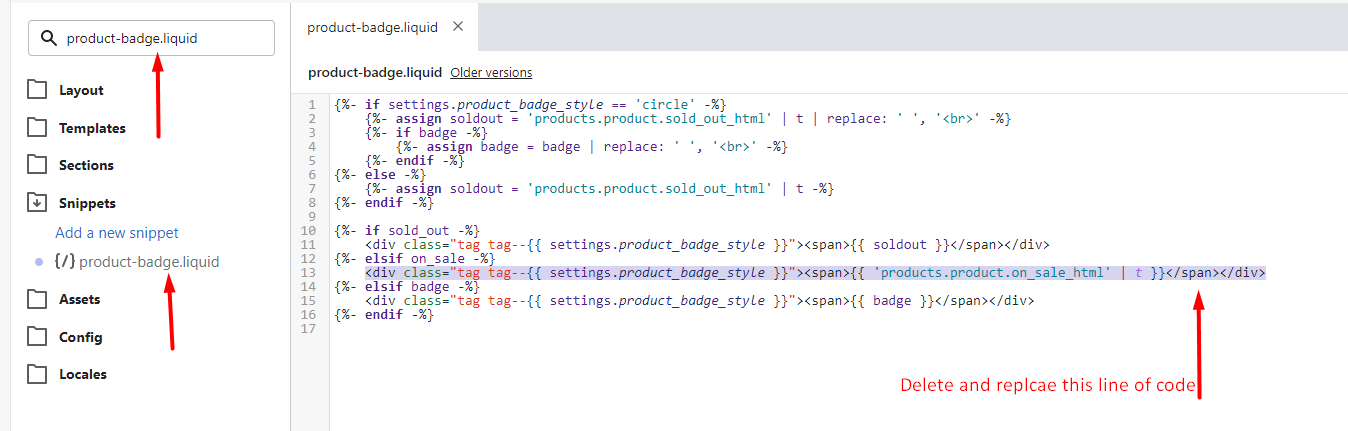
Task: Open Older versions link
Action: [491, 73]
